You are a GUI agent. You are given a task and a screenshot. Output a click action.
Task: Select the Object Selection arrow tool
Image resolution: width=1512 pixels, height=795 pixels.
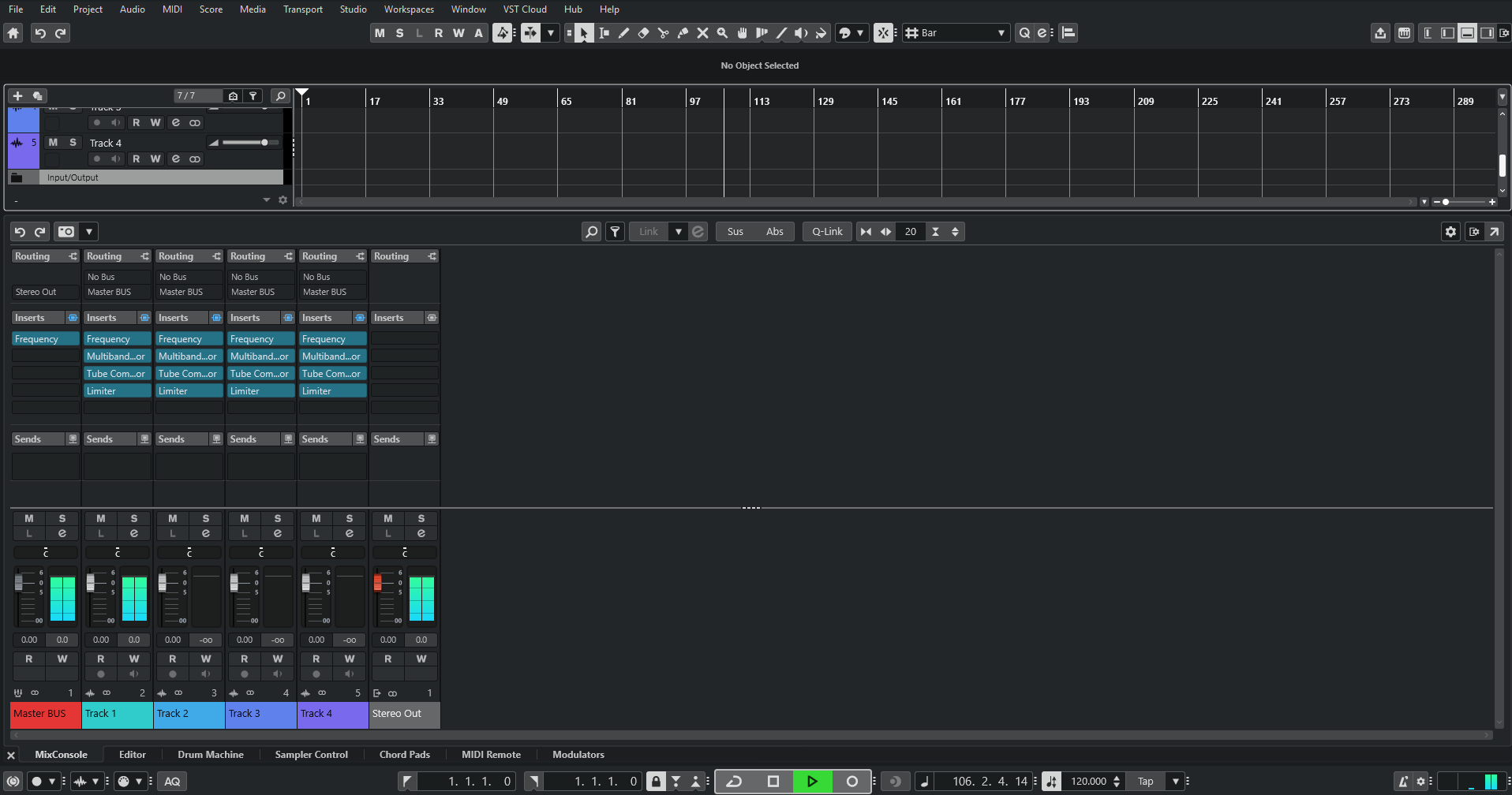(x=584, y=33)
